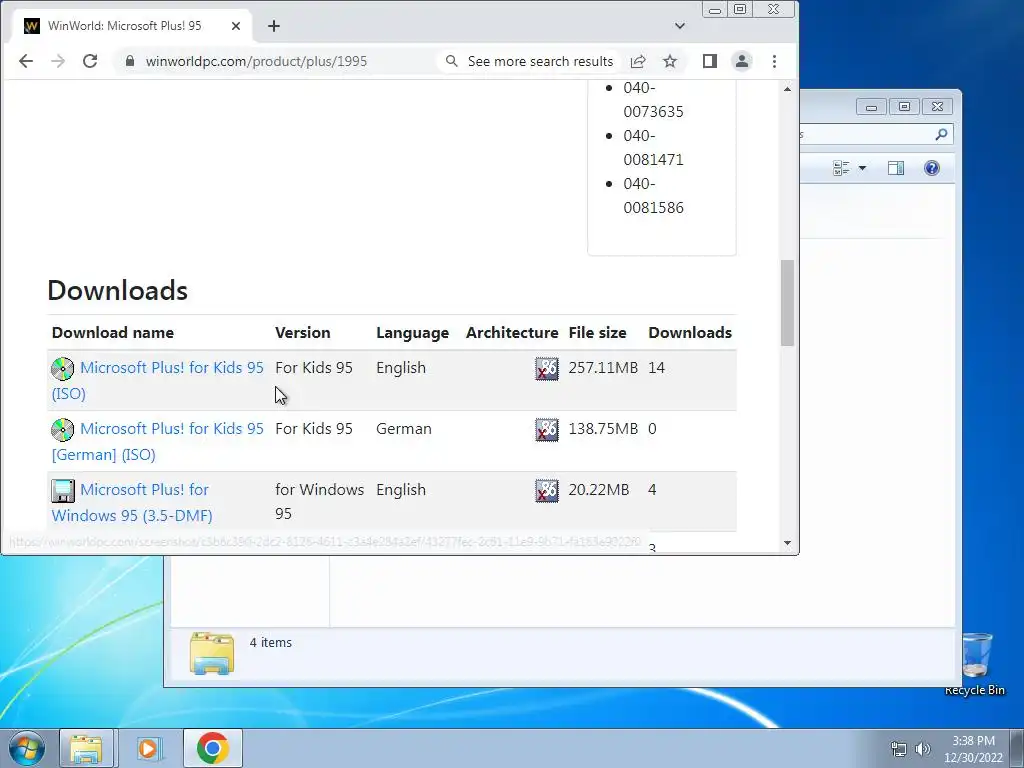Click the taskbar clock showing 3:38 PM
Viewport: 1024px width, 768px height.
point(973,749)
